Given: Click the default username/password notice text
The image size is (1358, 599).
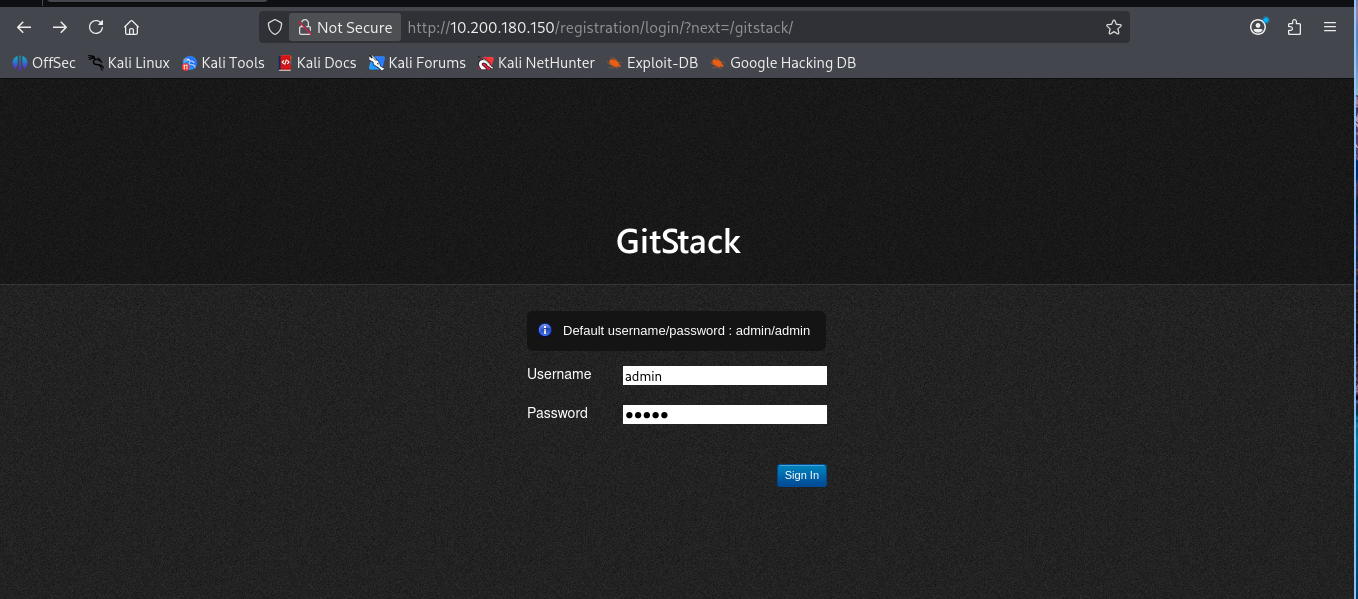Looking at the screenshot, I should (x=686, y=330).
